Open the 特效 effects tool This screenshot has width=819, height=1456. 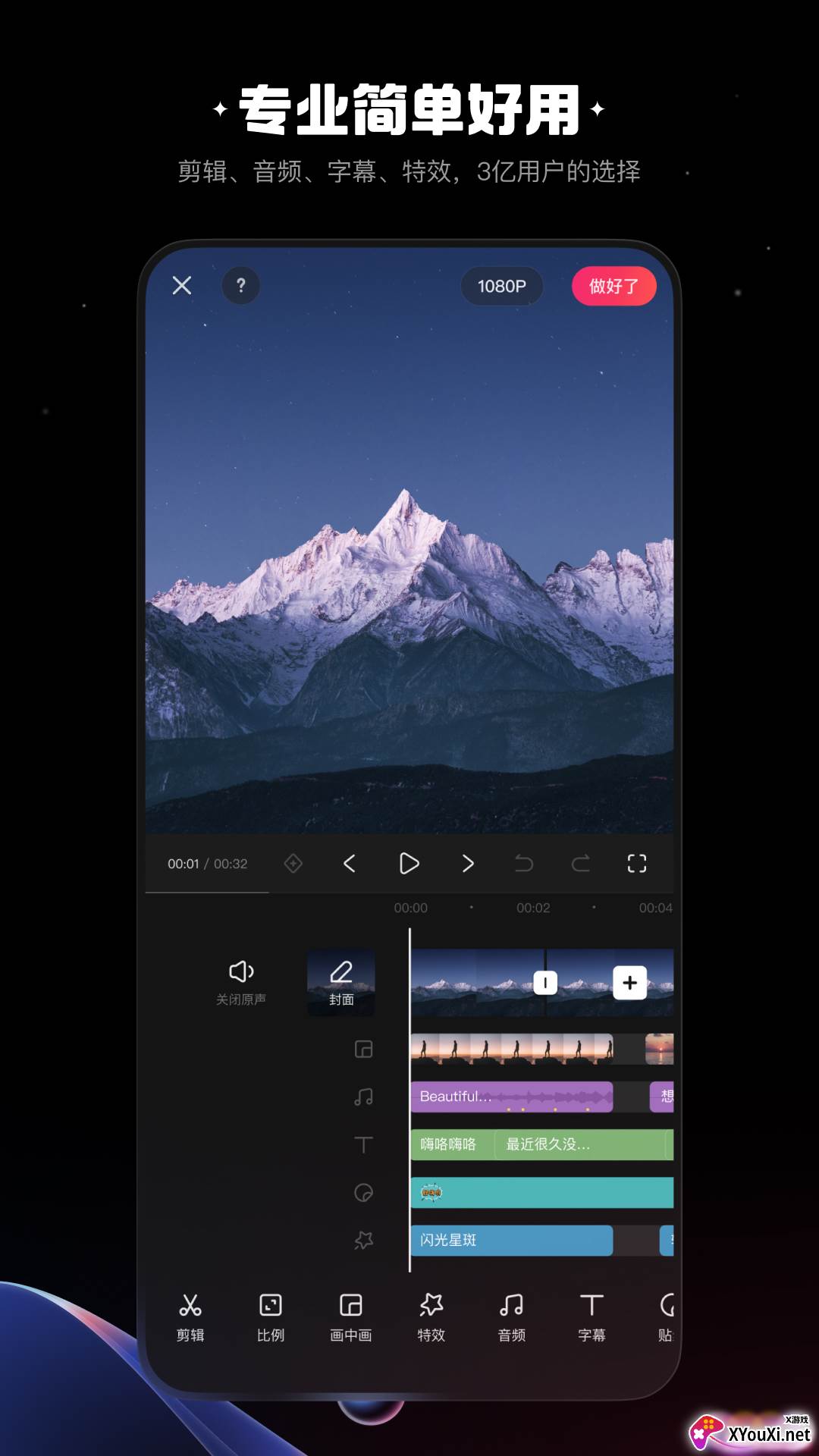point(431,1318)
